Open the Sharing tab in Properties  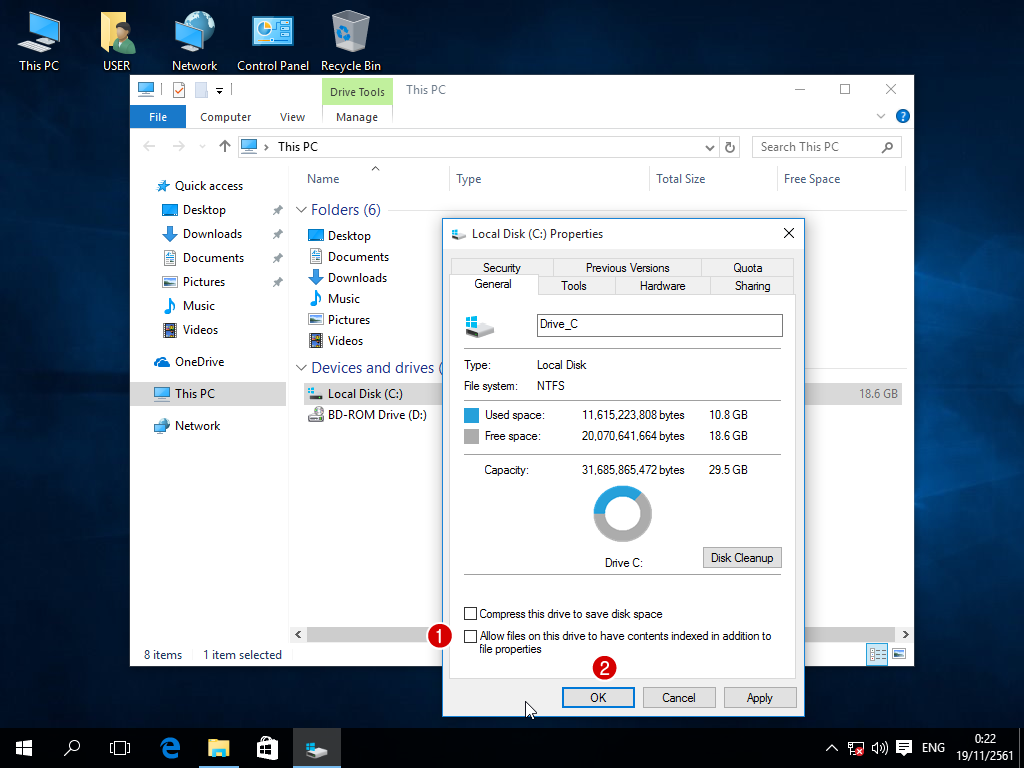pyautogui.click(x=752, y=286)
